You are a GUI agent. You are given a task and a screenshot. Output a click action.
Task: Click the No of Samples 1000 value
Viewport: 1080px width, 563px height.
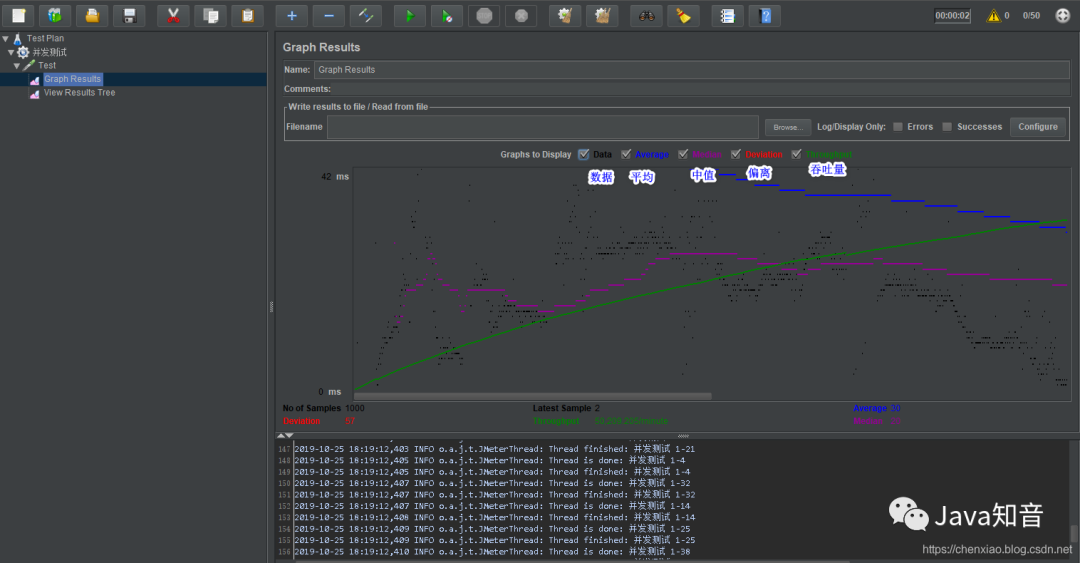[x=355, y=408]
